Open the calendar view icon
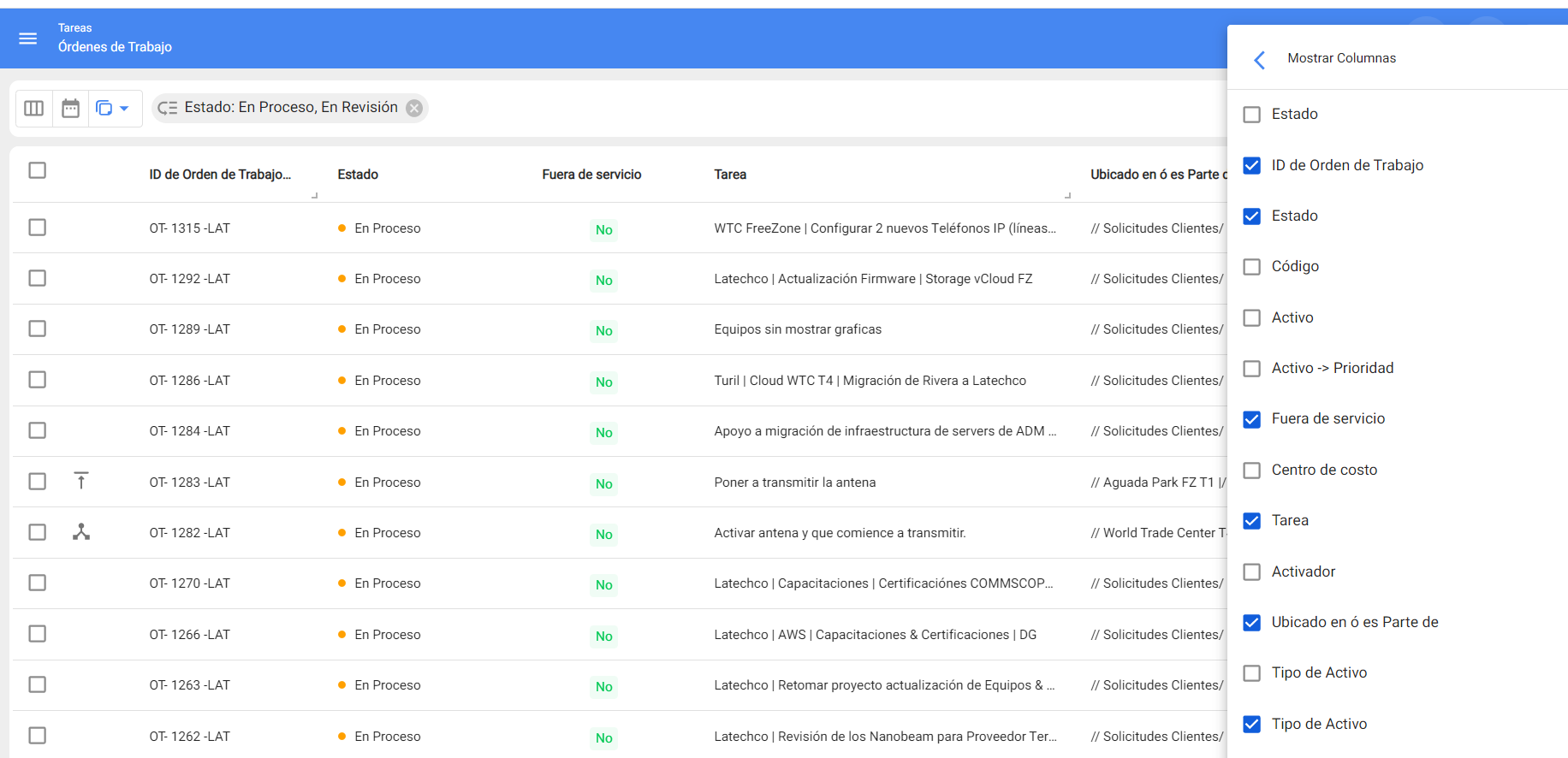Viewport: 1568px width, 758px height. 71,109
